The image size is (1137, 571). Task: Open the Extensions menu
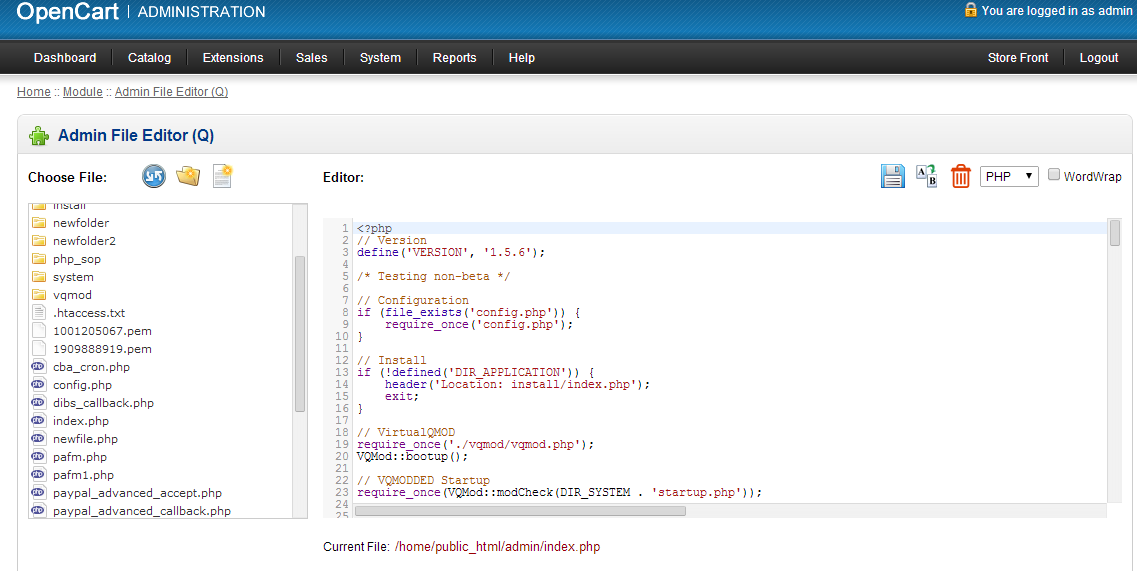coord(233,57)
